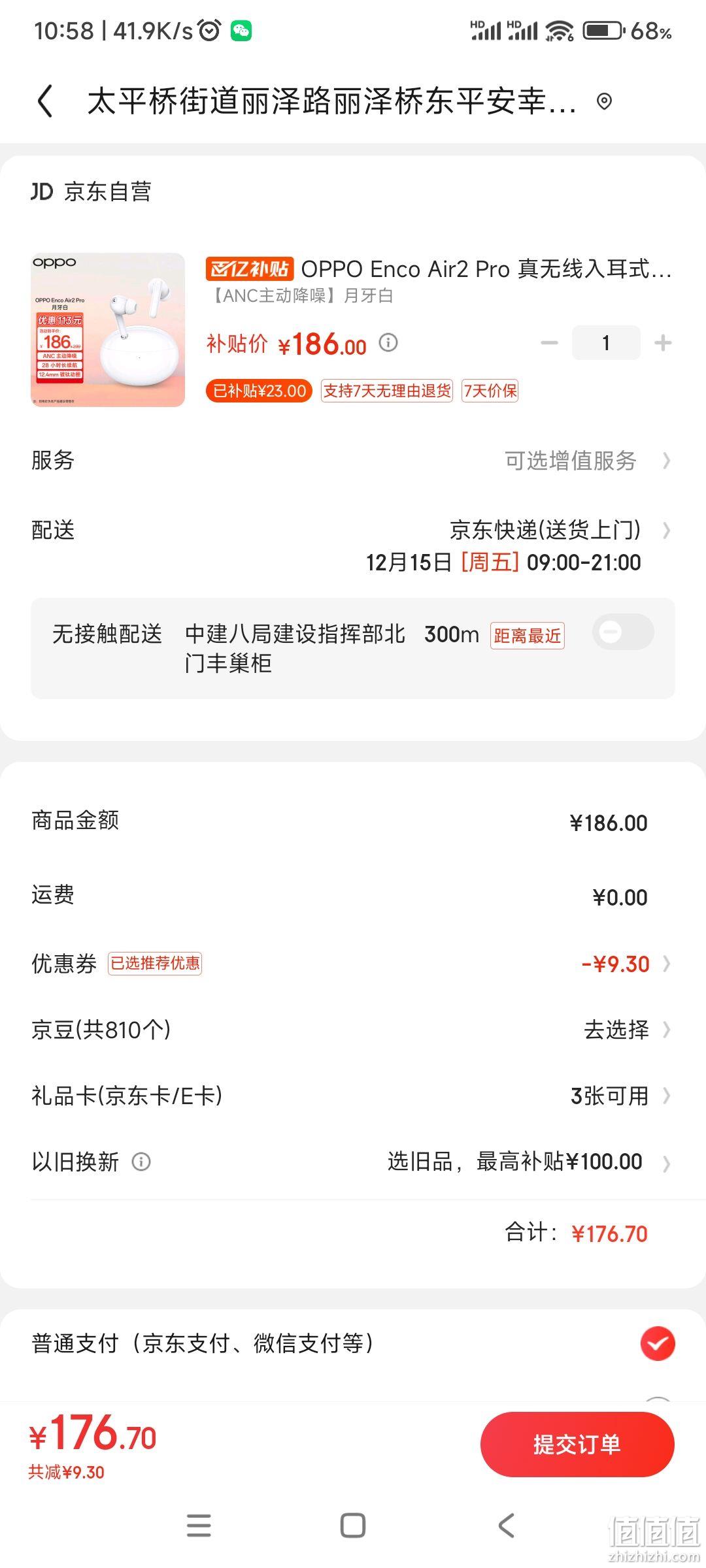Decrease quantity with the minus icon

[x=549, y=343]
